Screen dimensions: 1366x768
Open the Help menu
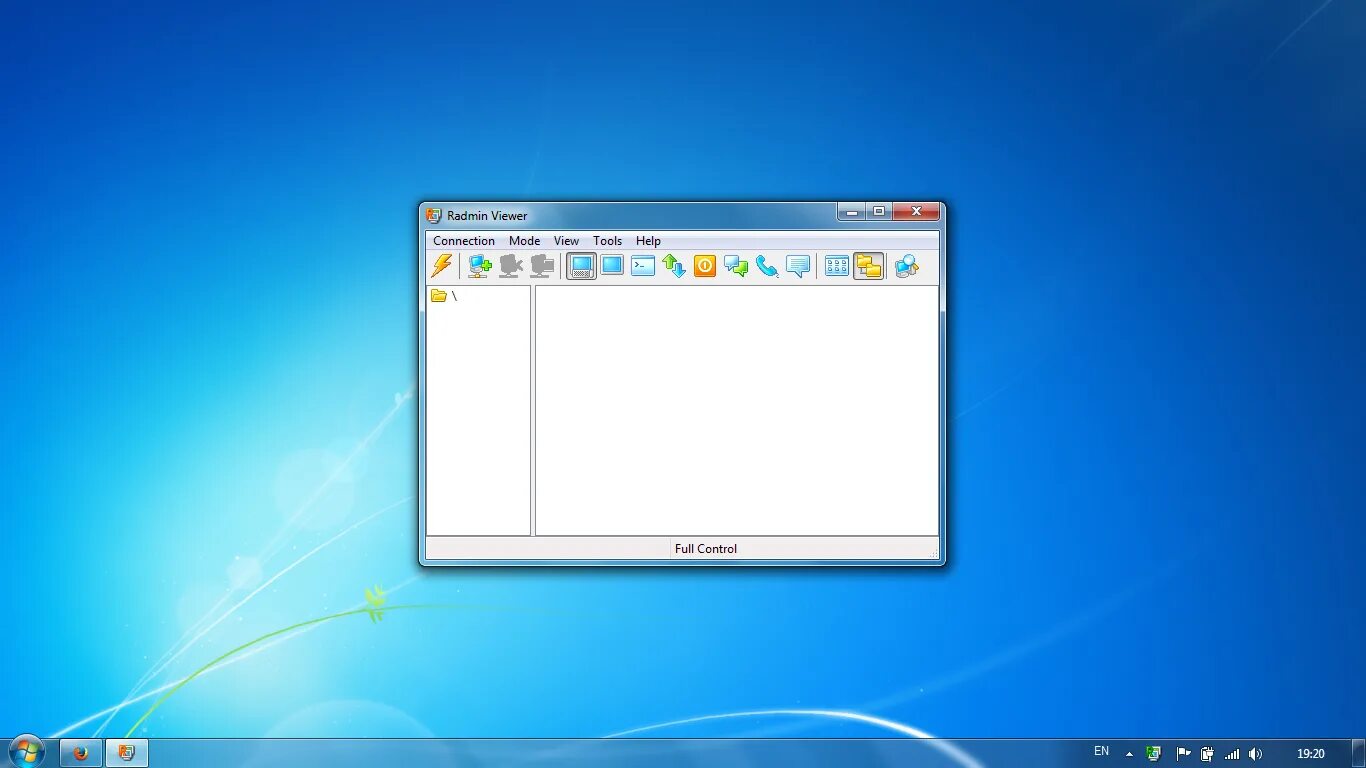(x=649, y=241)
